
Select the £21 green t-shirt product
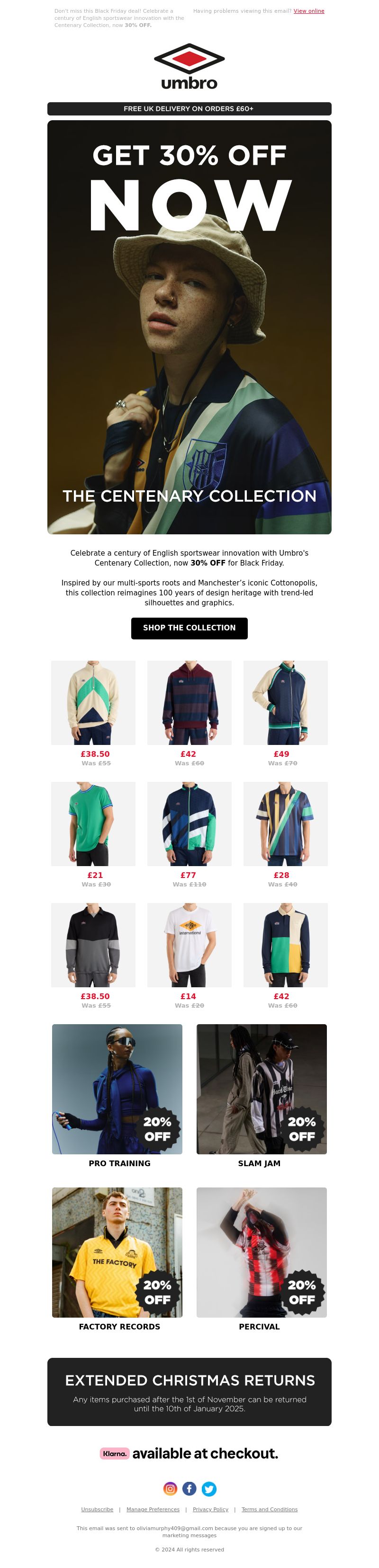pyautogui.click(x=93, y=824)
